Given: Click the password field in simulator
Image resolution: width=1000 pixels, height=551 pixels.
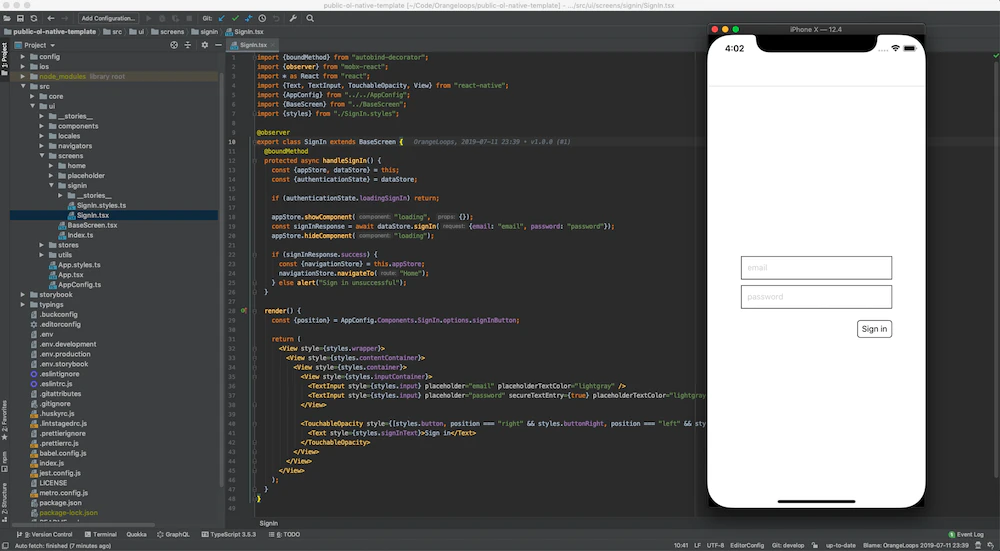Looking at the screenshot, I should (x=816, y=297).
